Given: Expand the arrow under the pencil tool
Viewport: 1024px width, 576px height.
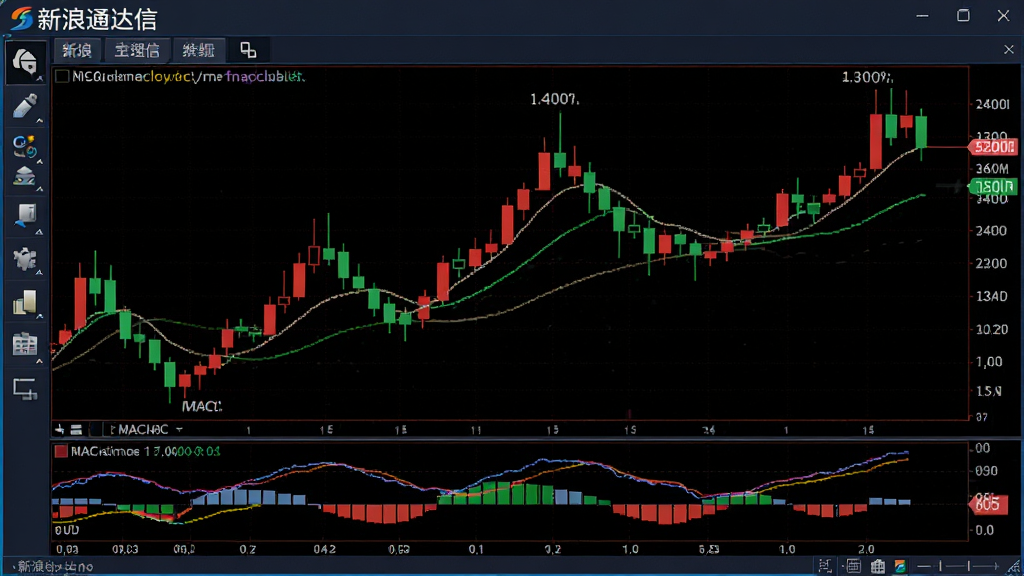Looking at the screenshot, I should coord(39,121).
